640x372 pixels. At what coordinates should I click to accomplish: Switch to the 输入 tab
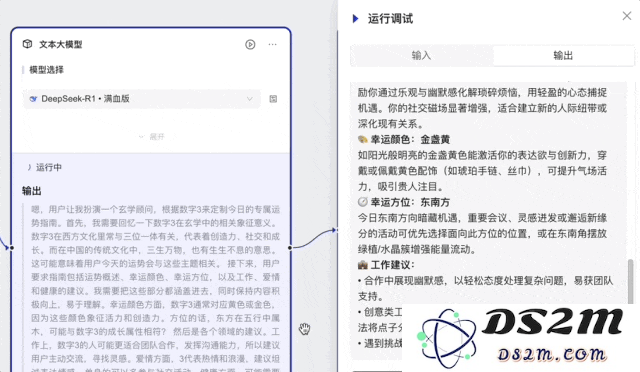[422, 56]
